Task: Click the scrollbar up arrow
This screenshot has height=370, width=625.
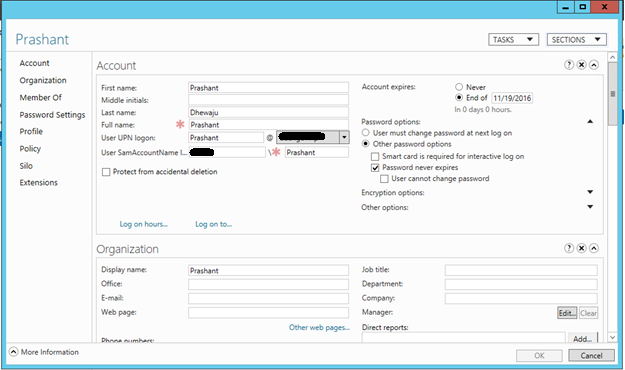Action: 613,57
